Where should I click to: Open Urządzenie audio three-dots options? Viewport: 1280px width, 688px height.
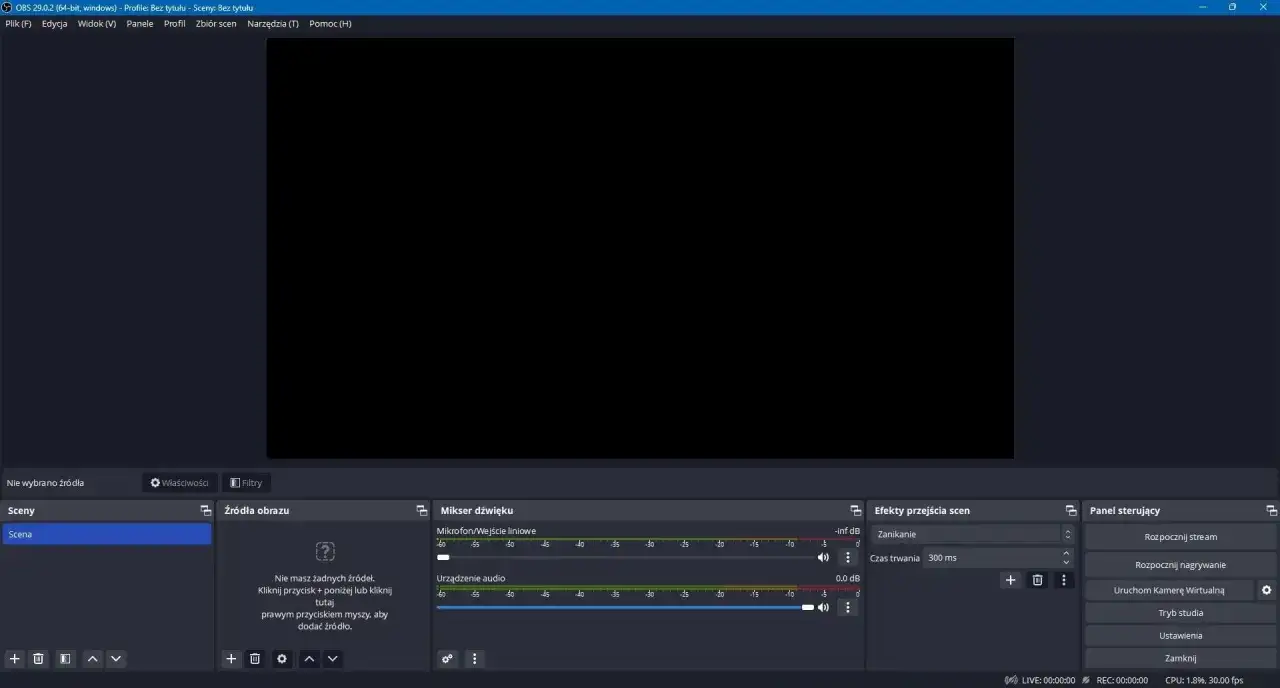tap(848, 607)
